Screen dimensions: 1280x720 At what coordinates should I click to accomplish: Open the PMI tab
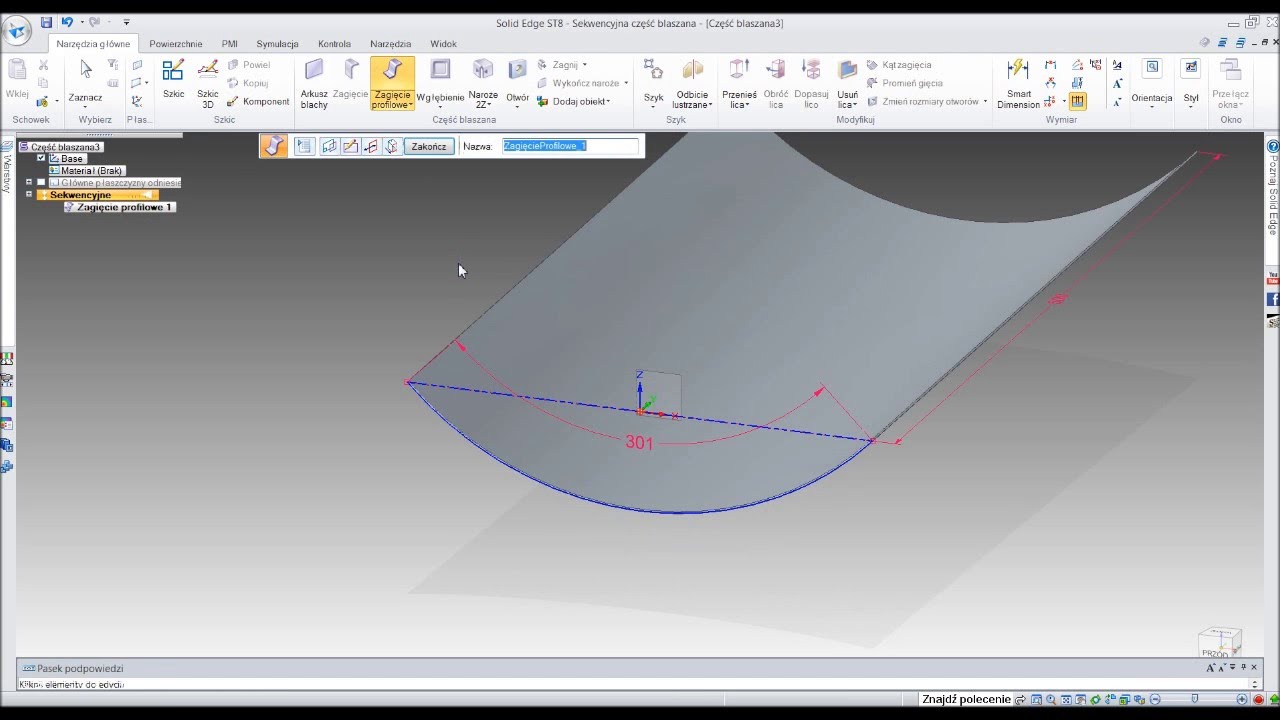[x=230, y=44]
